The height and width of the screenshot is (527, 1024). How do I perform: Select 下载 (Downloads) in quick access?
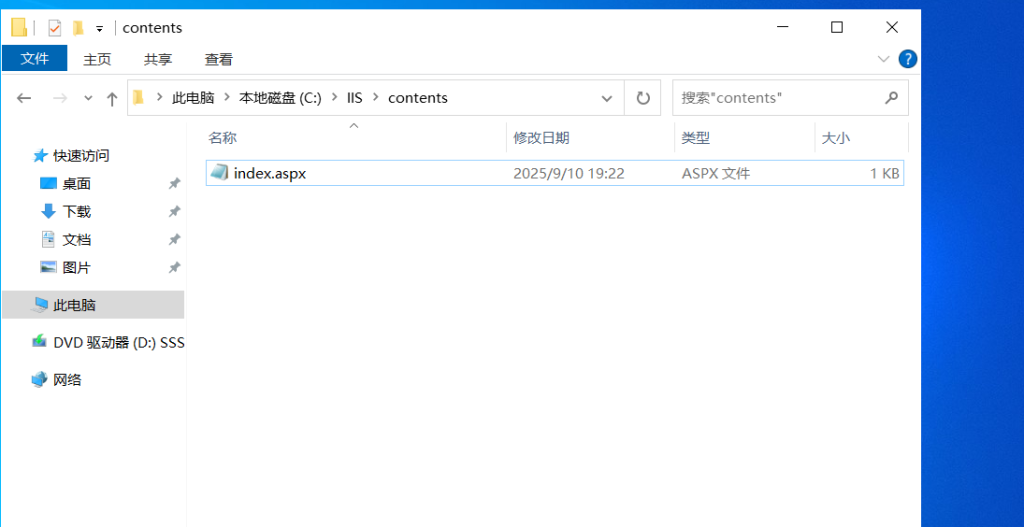coord(76,211)
